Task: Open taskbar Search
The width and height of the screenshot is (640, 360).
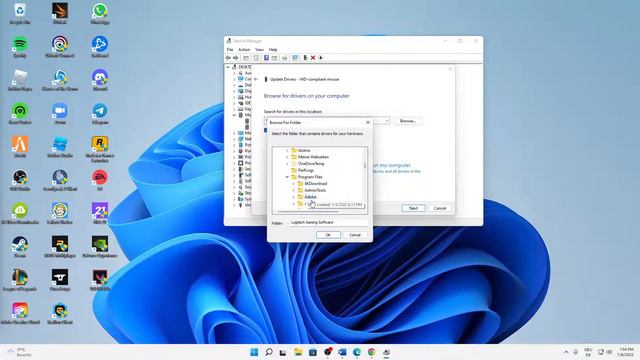Action: pos(269,352)
